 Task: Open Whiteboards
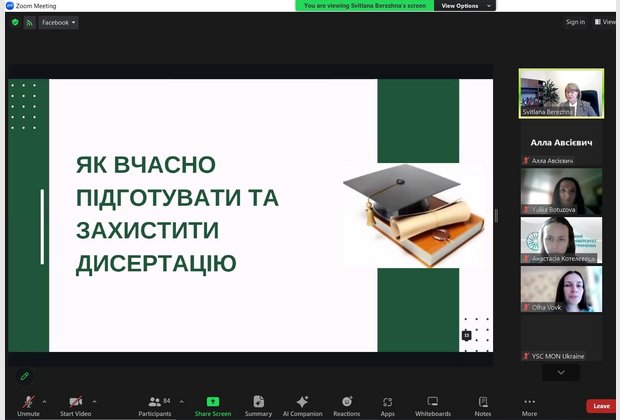[433, 406]
